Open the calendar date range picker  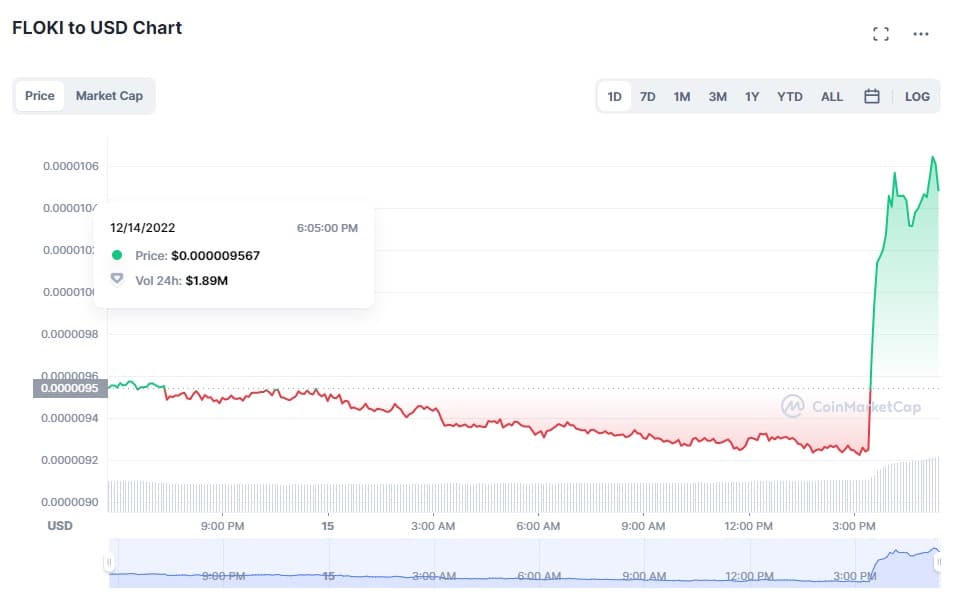(x=872, y=96)
